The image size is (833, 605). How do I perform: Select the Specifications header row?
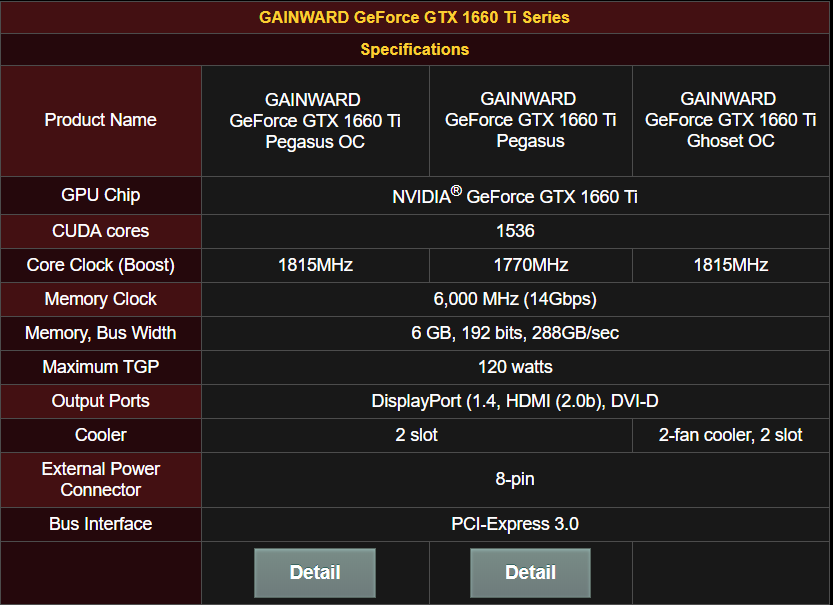(415, 49)
